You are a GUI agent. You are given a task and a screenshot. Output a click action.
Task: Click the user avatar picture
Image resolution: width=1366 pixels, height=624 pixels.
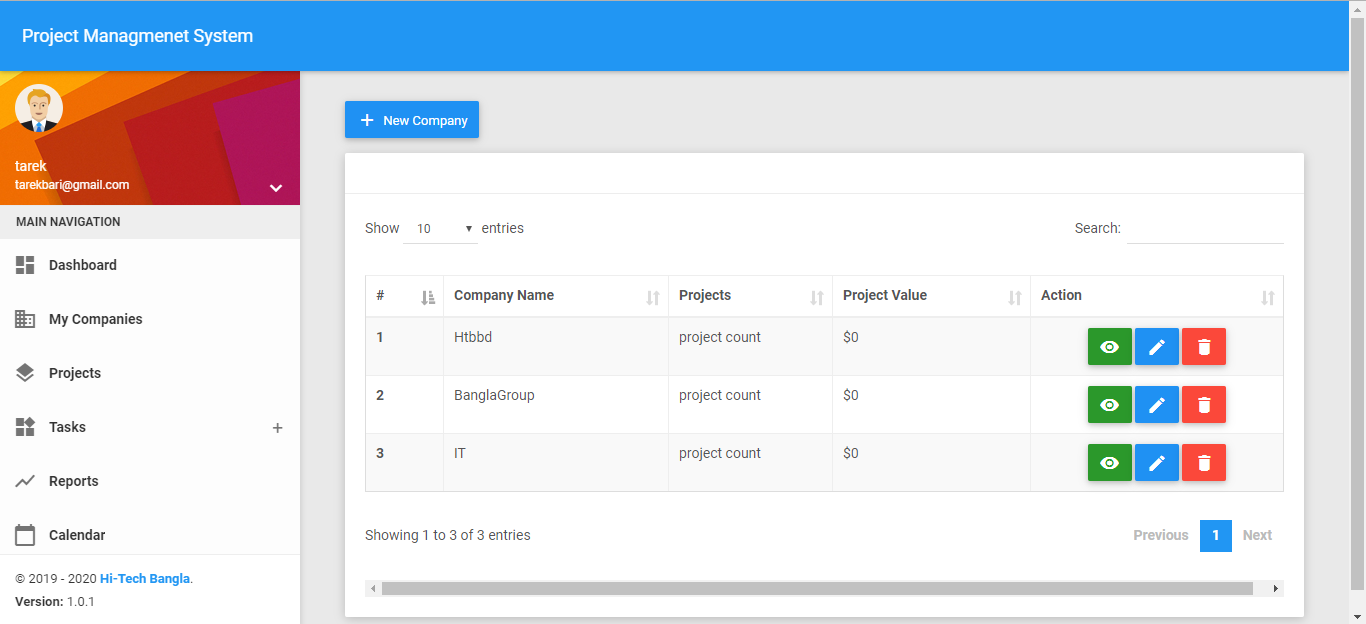(39, 108)
